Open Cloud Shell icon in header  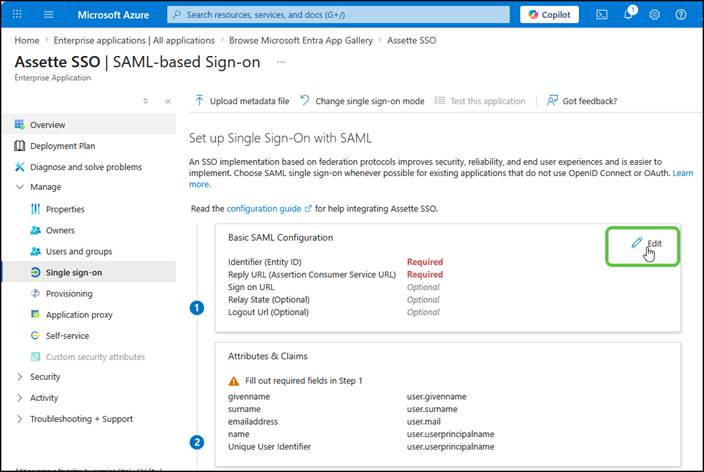point(602,14)
